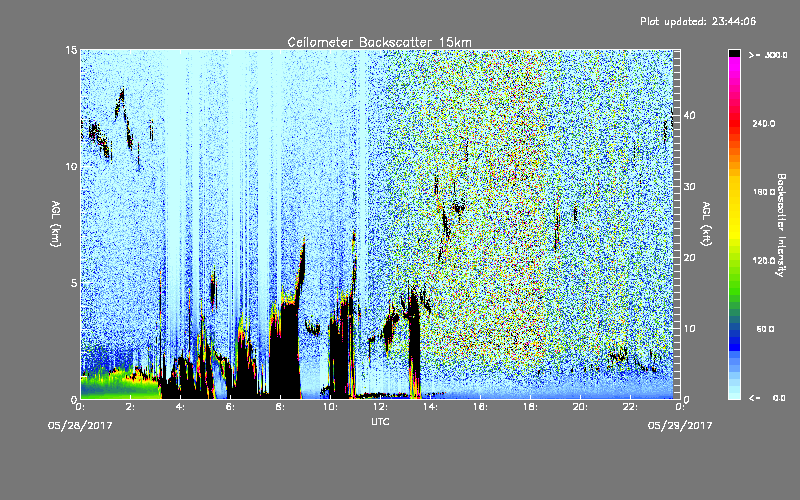Image resolution: width=800 pixels, height=500 pixels.
Task: Click the "20" kft tick on right axis
Action: (689, 258)
